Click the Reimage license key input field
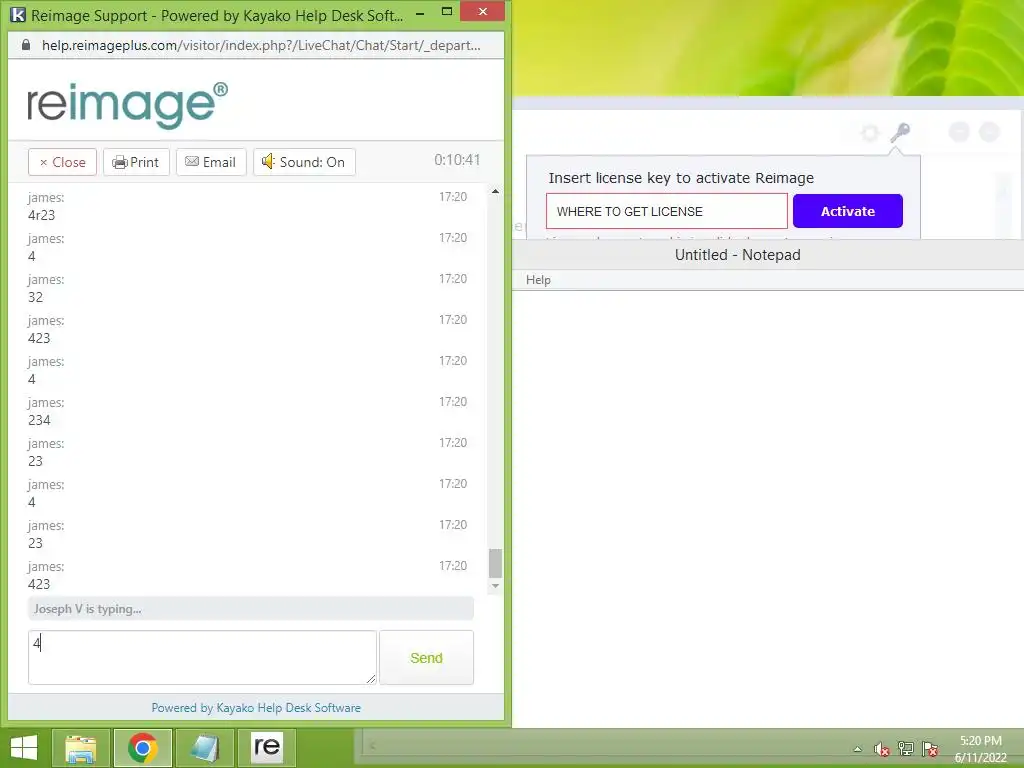 (x=667, y=211)
